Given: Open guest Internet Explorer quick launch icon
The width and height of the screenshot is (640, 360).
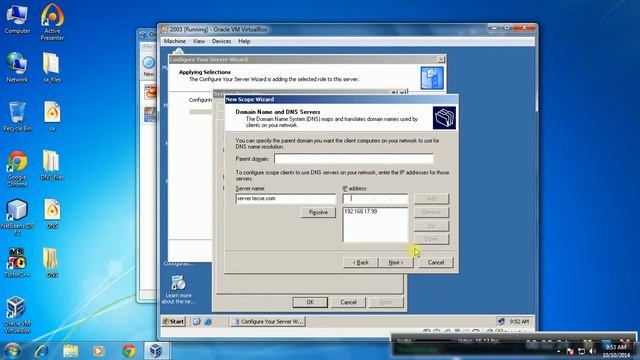Looking at the screenshot, I should click(208, 322).
